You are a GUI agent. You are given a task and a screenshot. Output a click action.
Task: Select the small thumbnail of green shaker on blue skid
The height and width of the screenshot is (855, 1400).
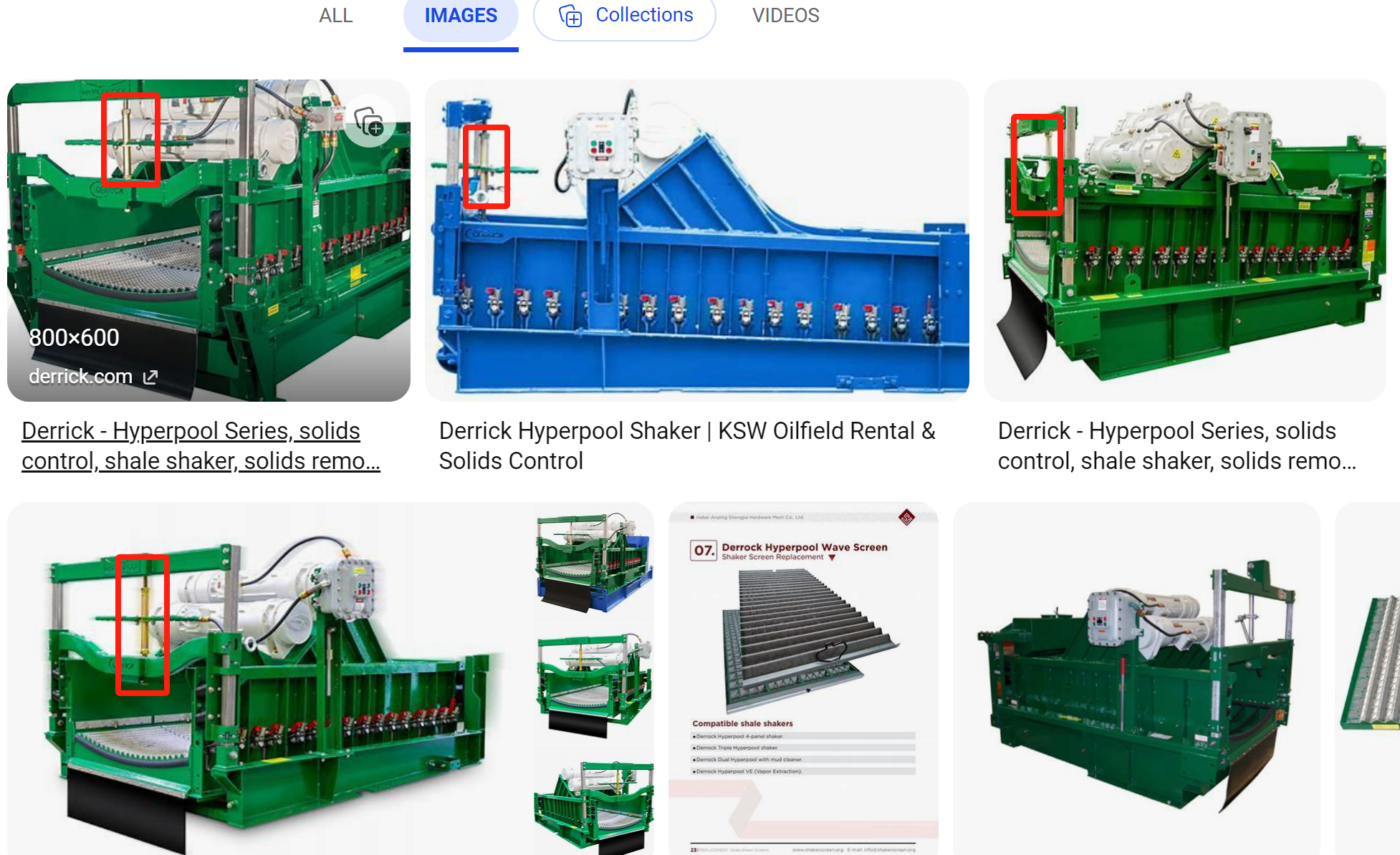(x=594, y=561)
